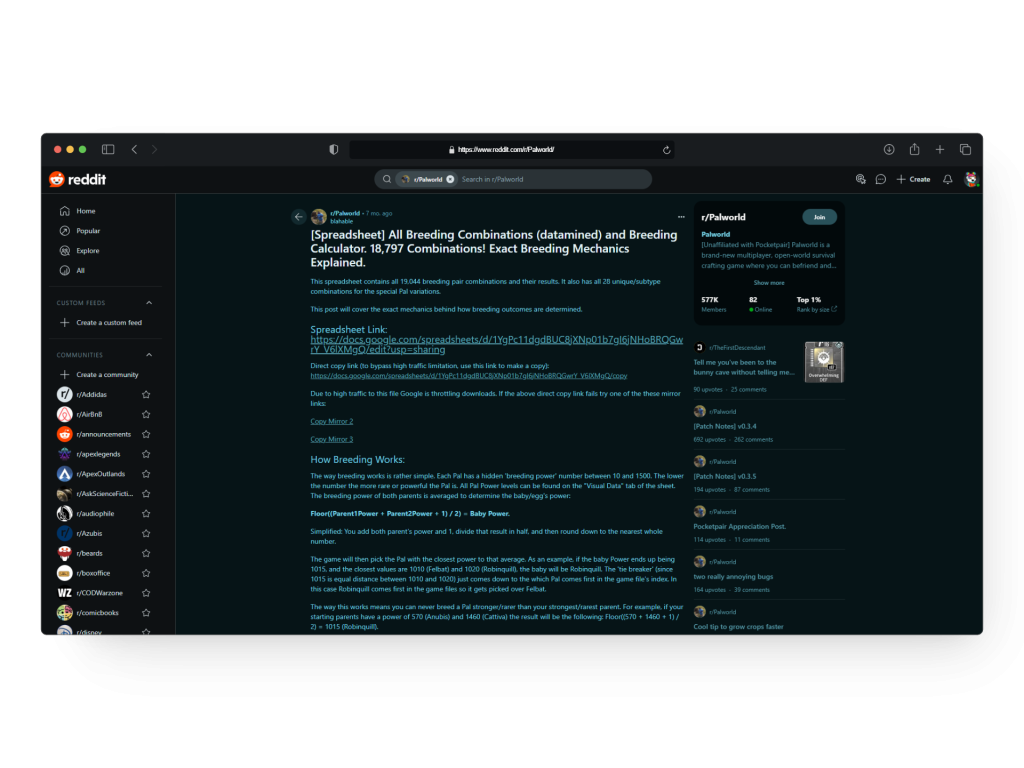Open Copy Mirror 2 link

pyautogui.click(x=332, y=421)
